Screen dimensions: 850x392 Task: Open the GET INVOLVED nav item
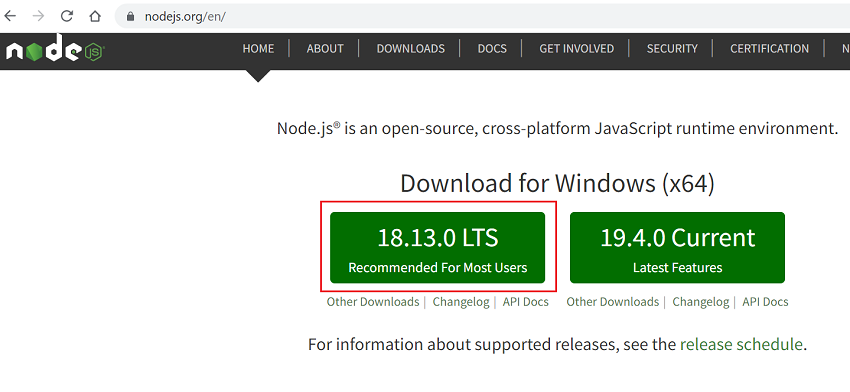576,49
